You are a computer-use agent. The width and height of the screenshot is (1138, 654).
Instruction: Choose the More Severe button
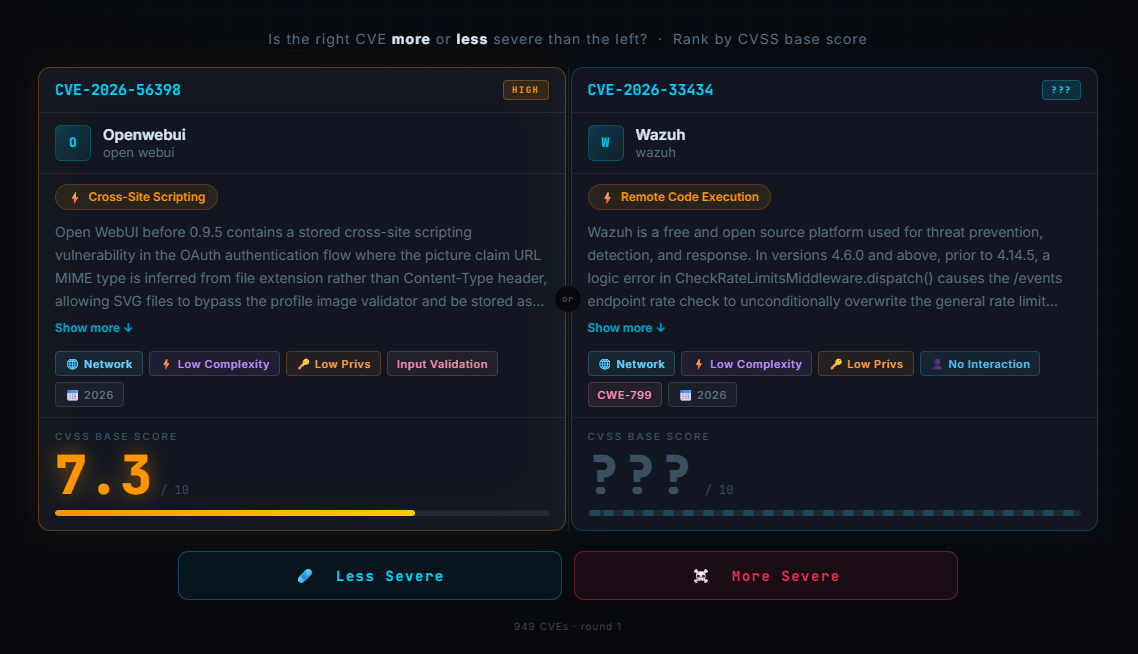766,576
